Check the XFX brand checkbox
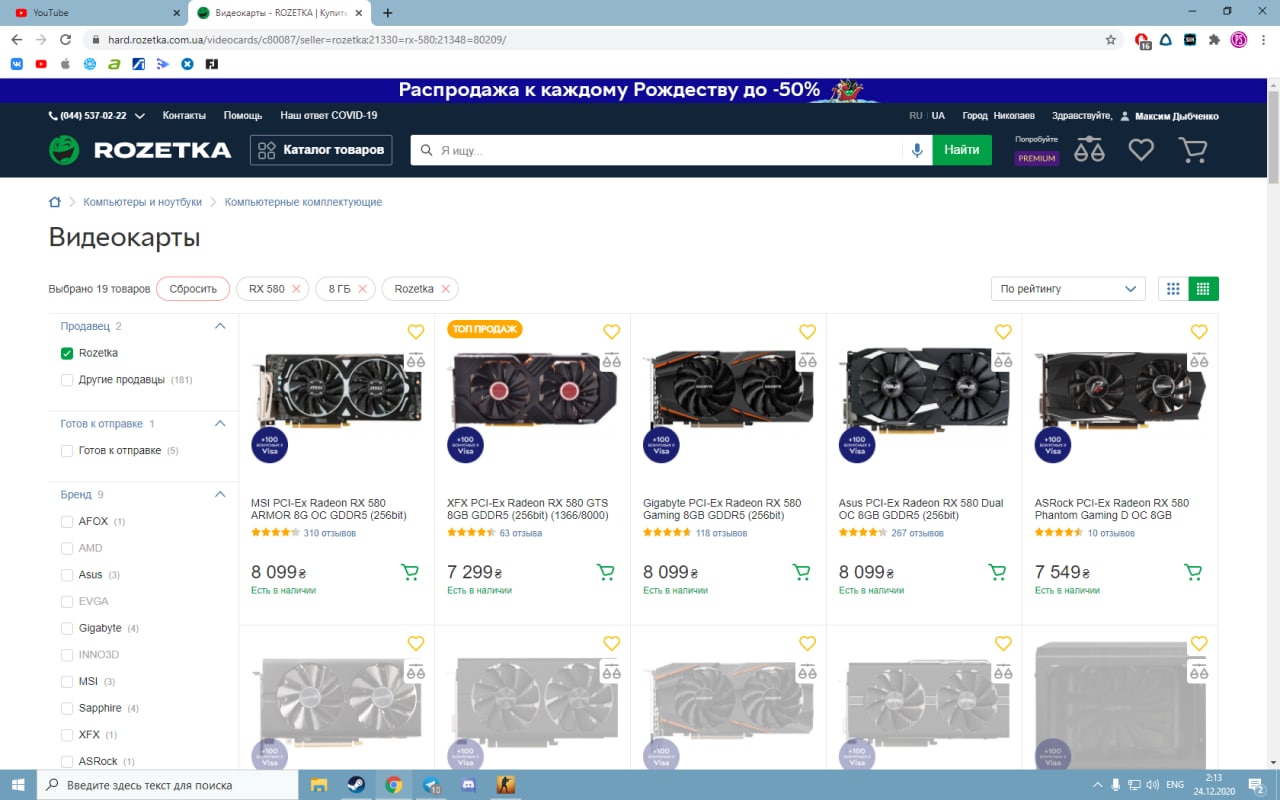The width and height of the screenshot is (1280, 800). point(67,735)
